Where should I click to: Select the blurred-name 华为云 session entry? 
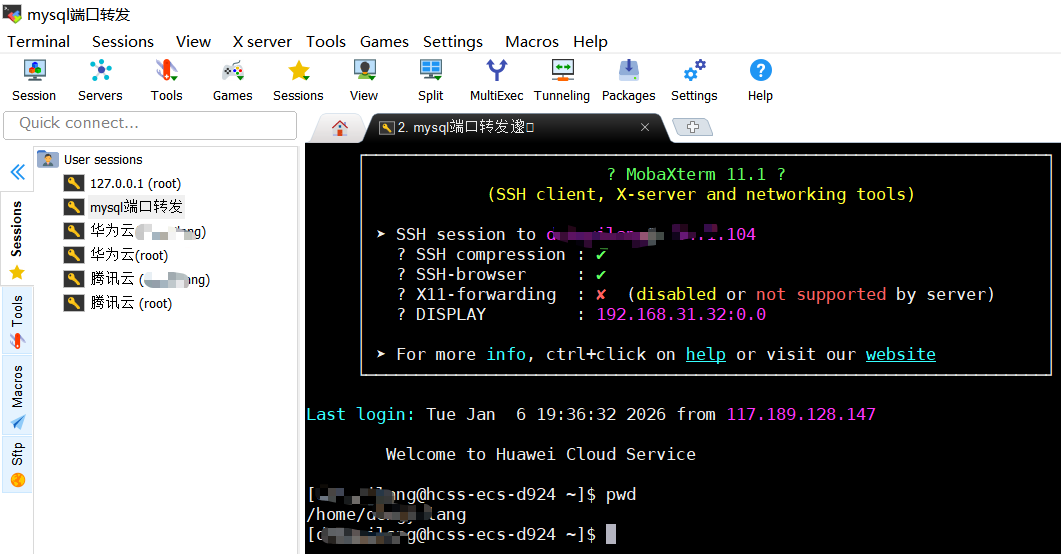(148, 231)
